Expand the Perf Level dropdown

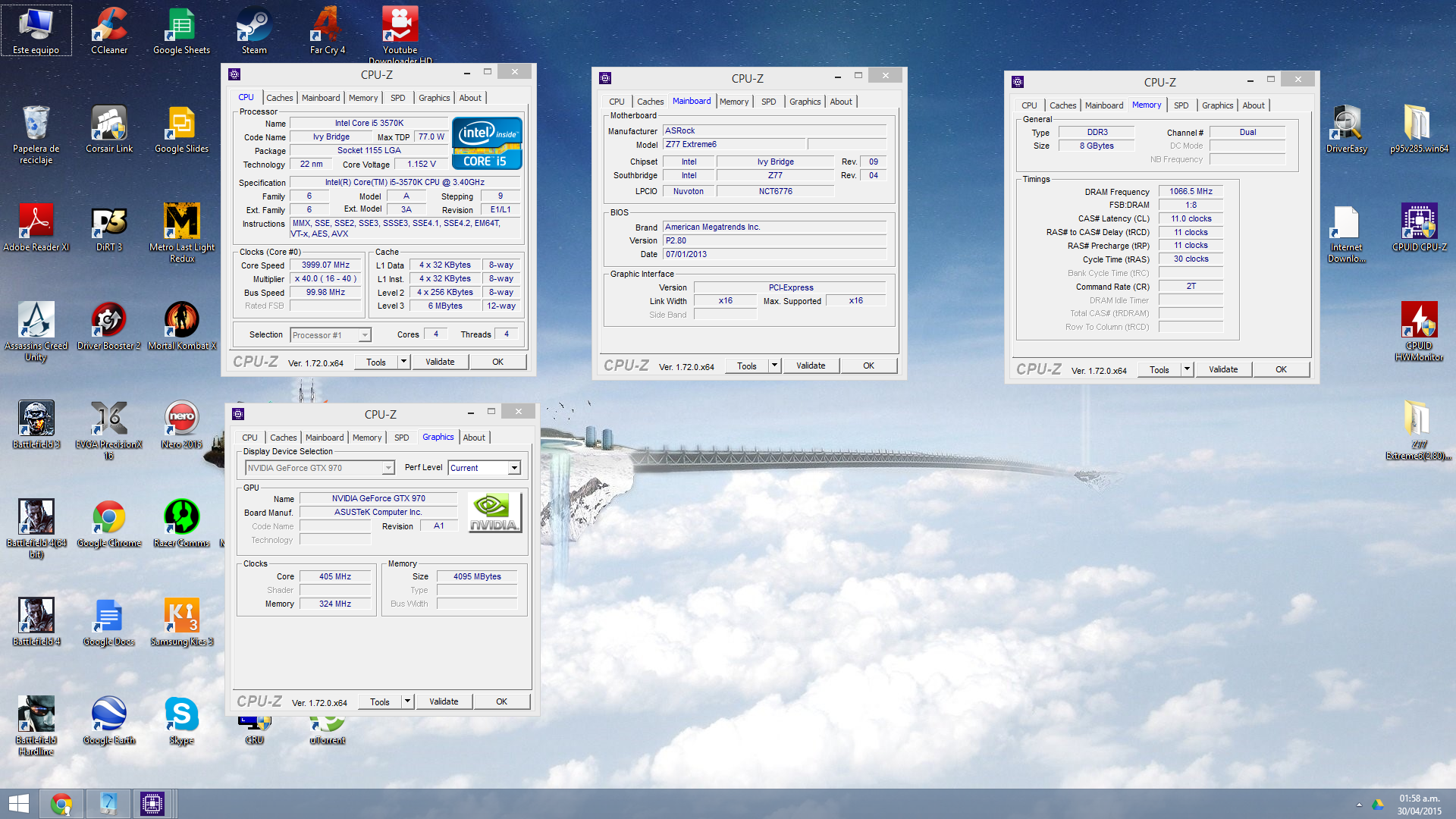click(x=514, y=468)
